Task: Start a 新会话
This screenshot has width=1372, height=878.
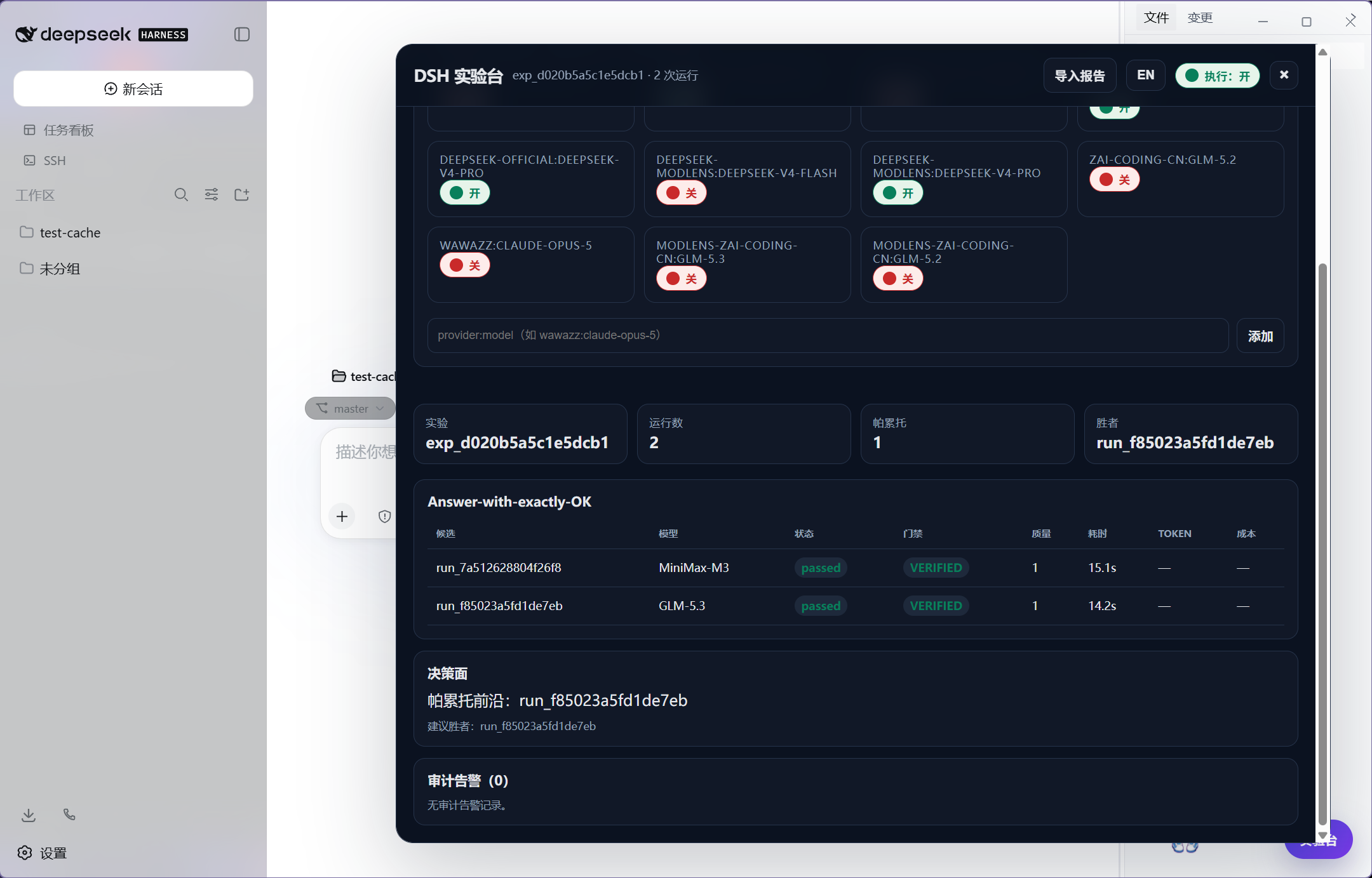Action: coord(133,89)
